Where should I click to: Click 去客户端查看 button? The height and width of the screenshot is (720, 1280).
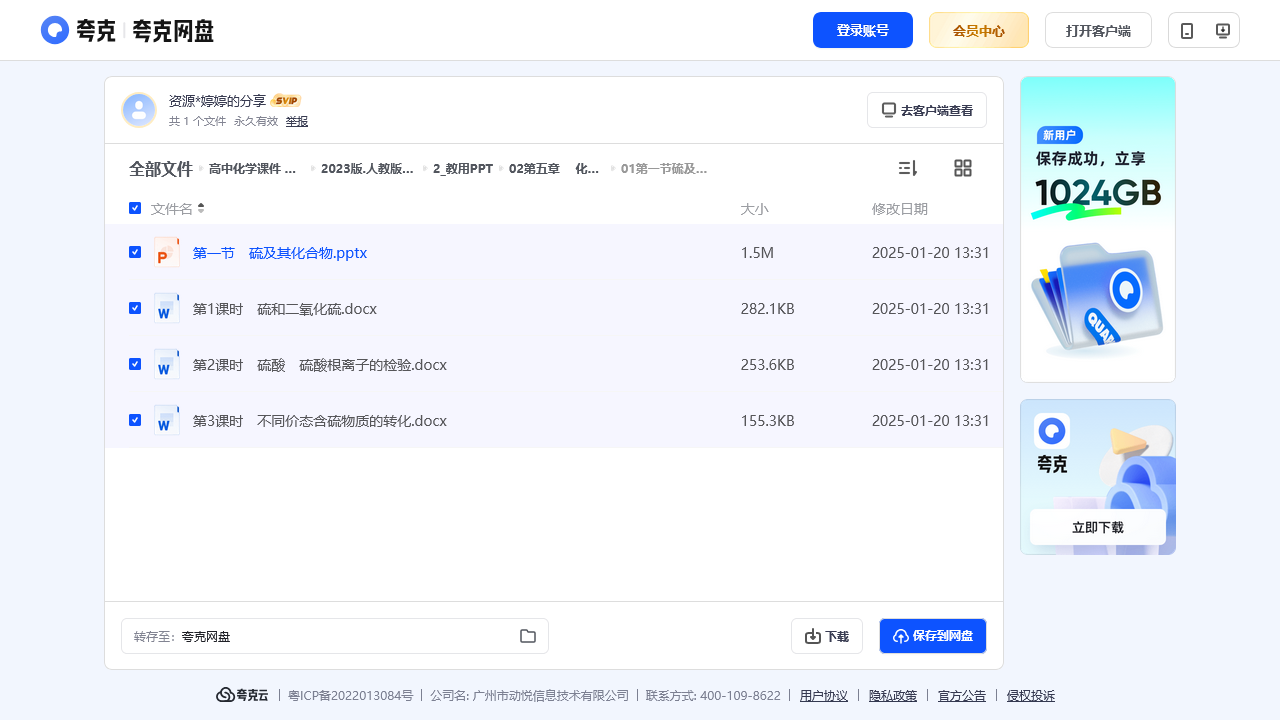point(927,110)
